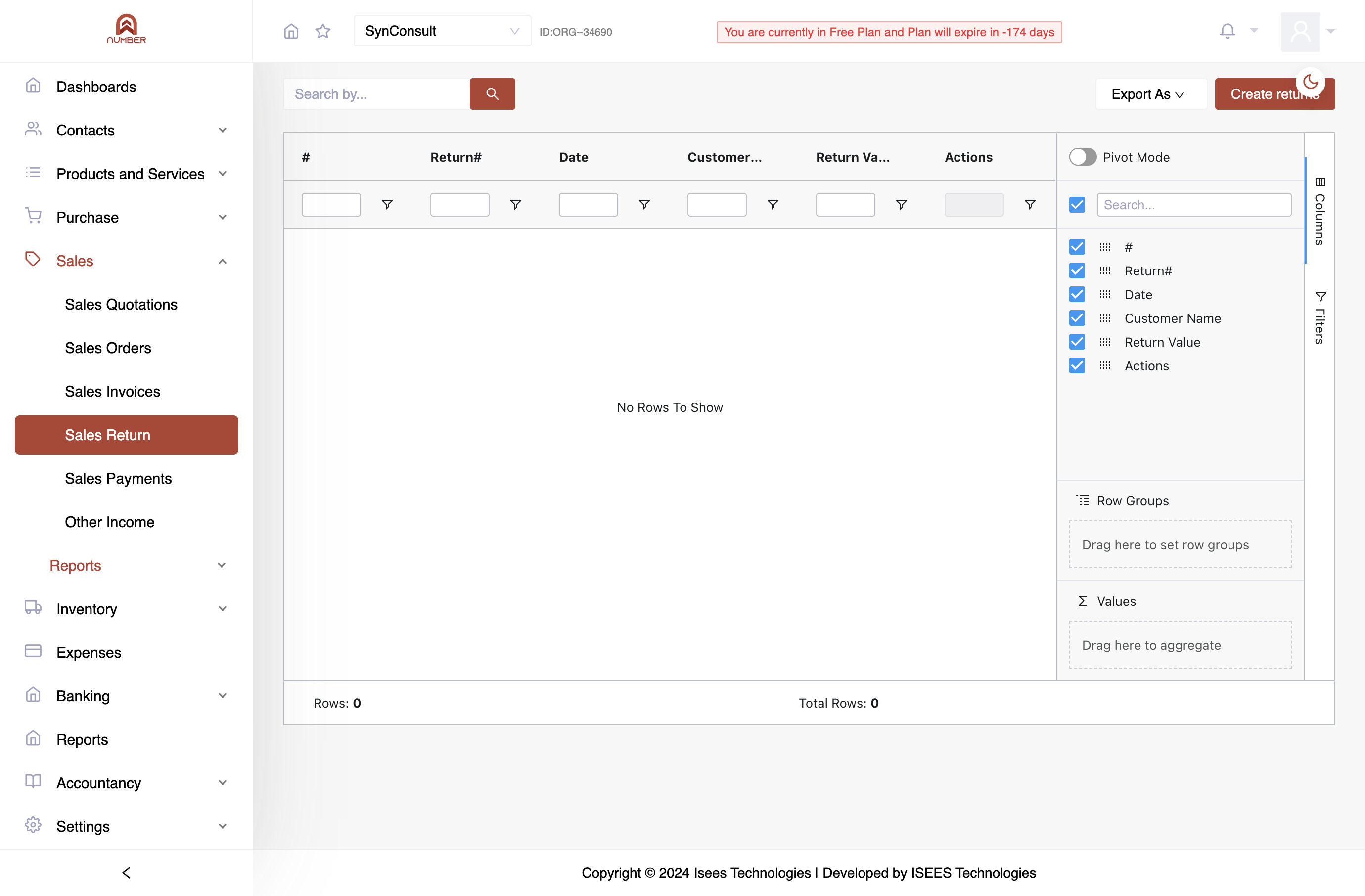1365x896 pixels.
Task: Uncheck the Return Value column checkbox
Action: point(1077,342)
